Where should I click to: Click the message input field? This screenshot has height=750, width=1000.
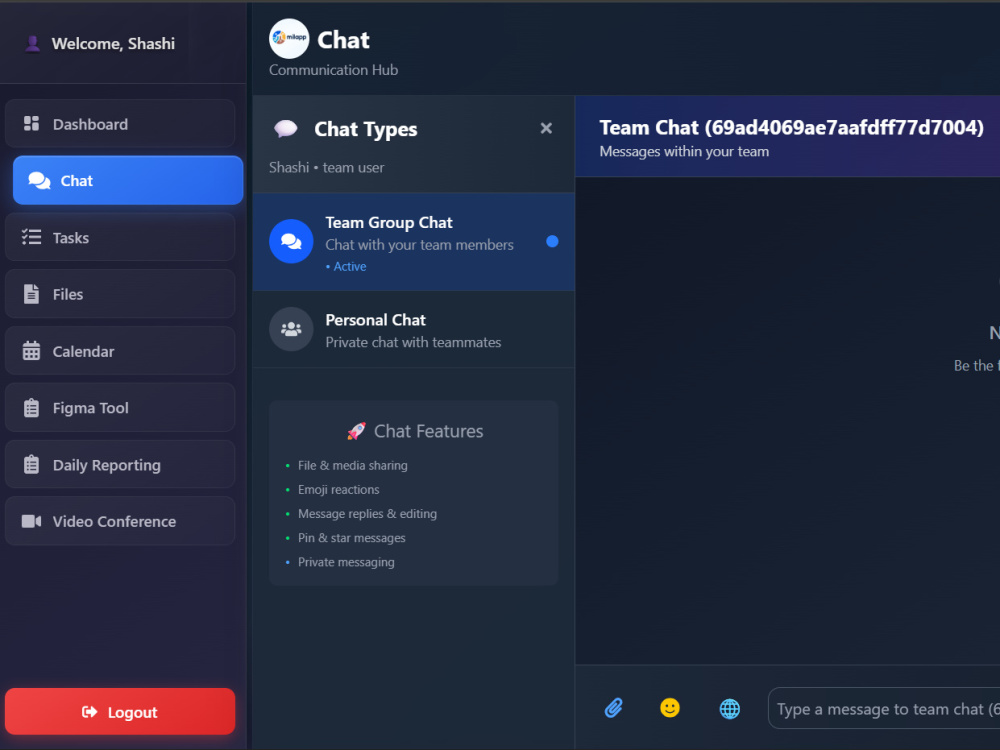884,709
